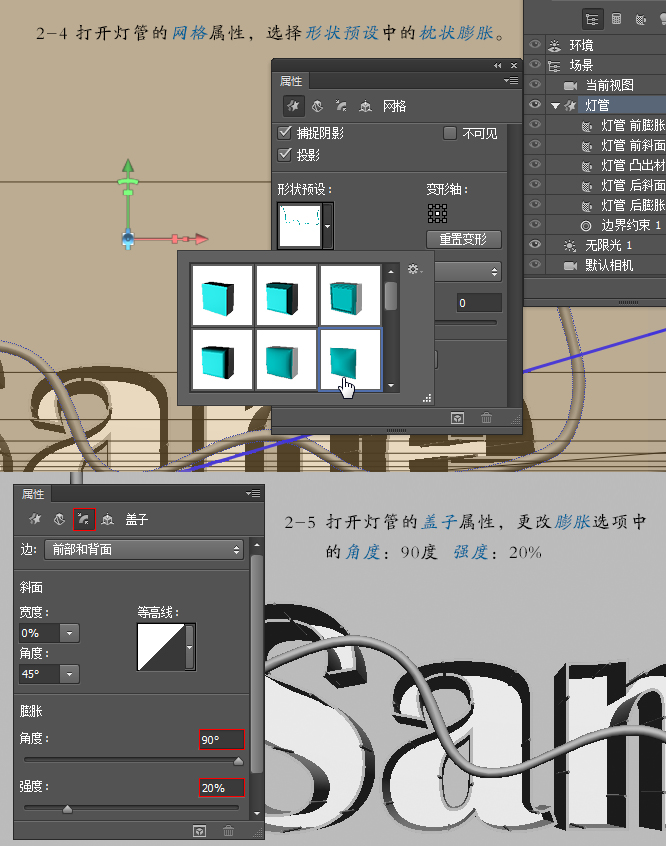This screenshot has height=846, width=666.
Task: Click the 重置变形 button
Action: [464, 239]
